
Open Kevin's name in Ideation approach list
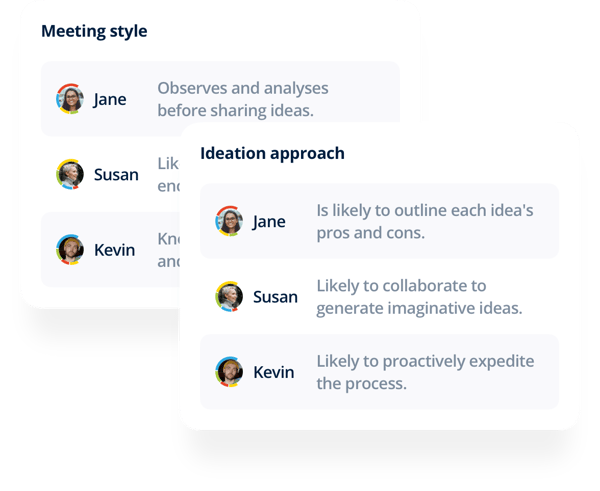(273, 372)
